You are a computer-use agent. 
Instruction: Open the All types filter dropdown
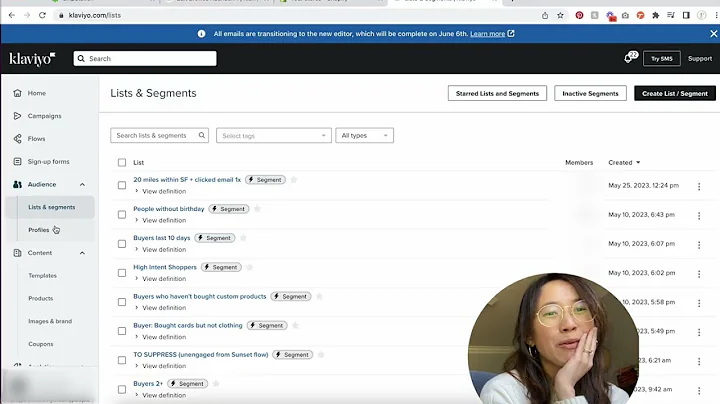[364, 135]
